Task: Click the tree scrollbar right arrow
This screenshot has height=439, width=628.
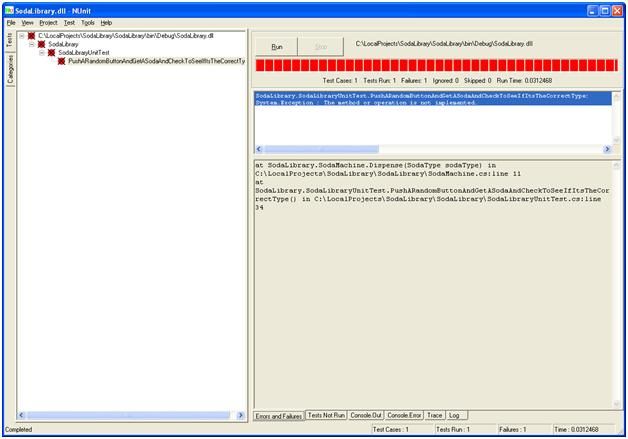Action: click(240, 415)
